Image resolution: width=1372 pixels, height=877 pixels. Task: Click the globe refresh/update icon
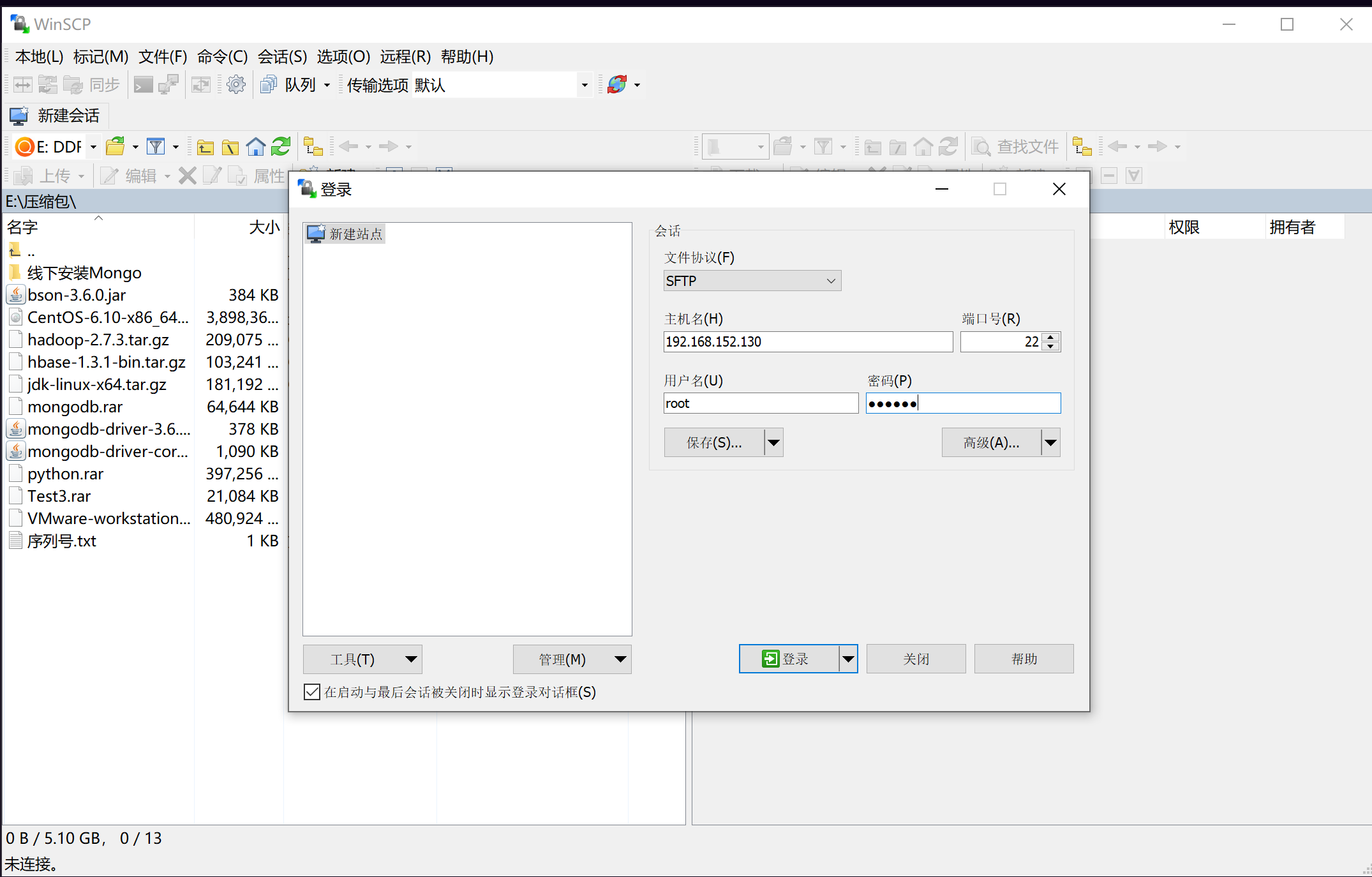click(617, 85)
